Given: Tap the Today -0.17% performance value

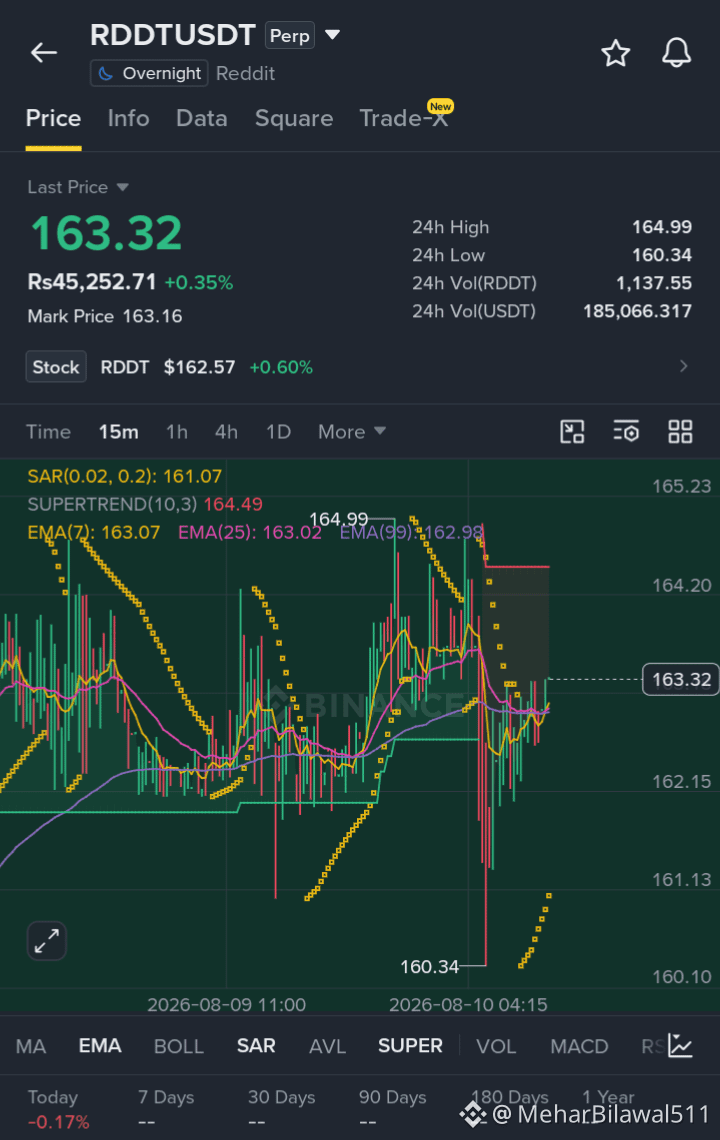Looking at the screenshot, I should 58,1122.
